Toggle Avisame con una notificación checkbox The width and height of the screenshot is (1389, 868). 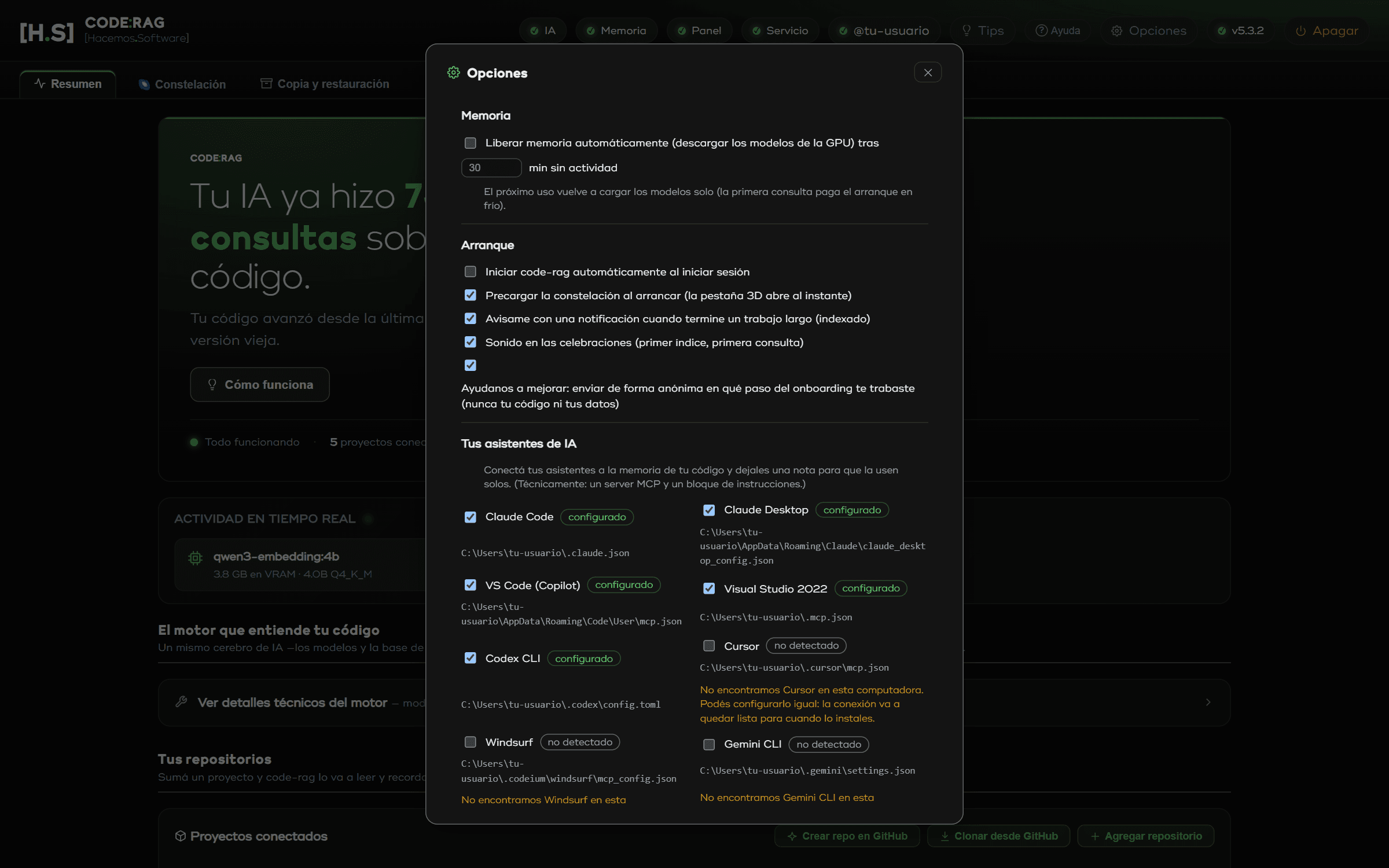coord(471,318)
